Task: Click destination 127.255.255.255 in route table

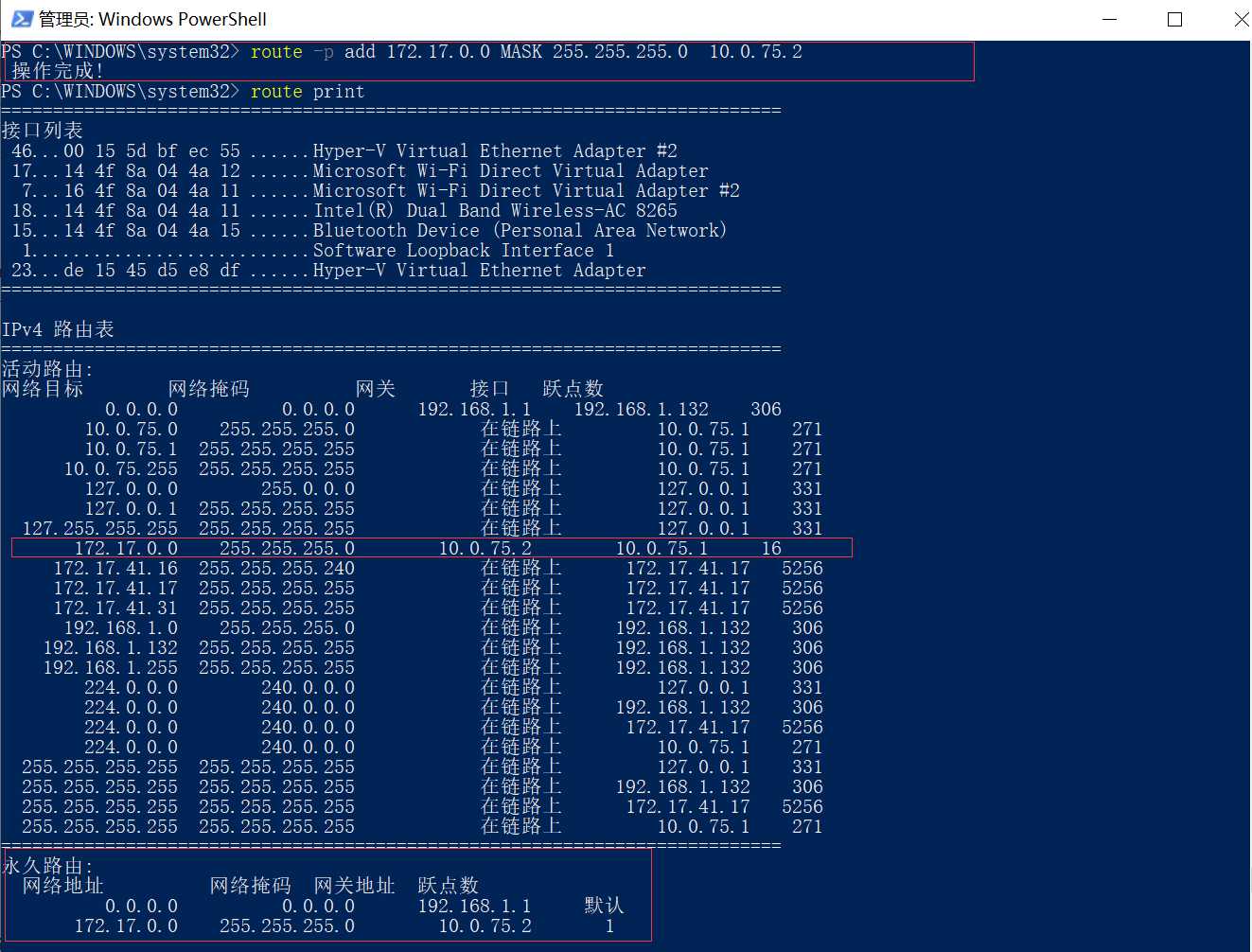Action: 100,529
